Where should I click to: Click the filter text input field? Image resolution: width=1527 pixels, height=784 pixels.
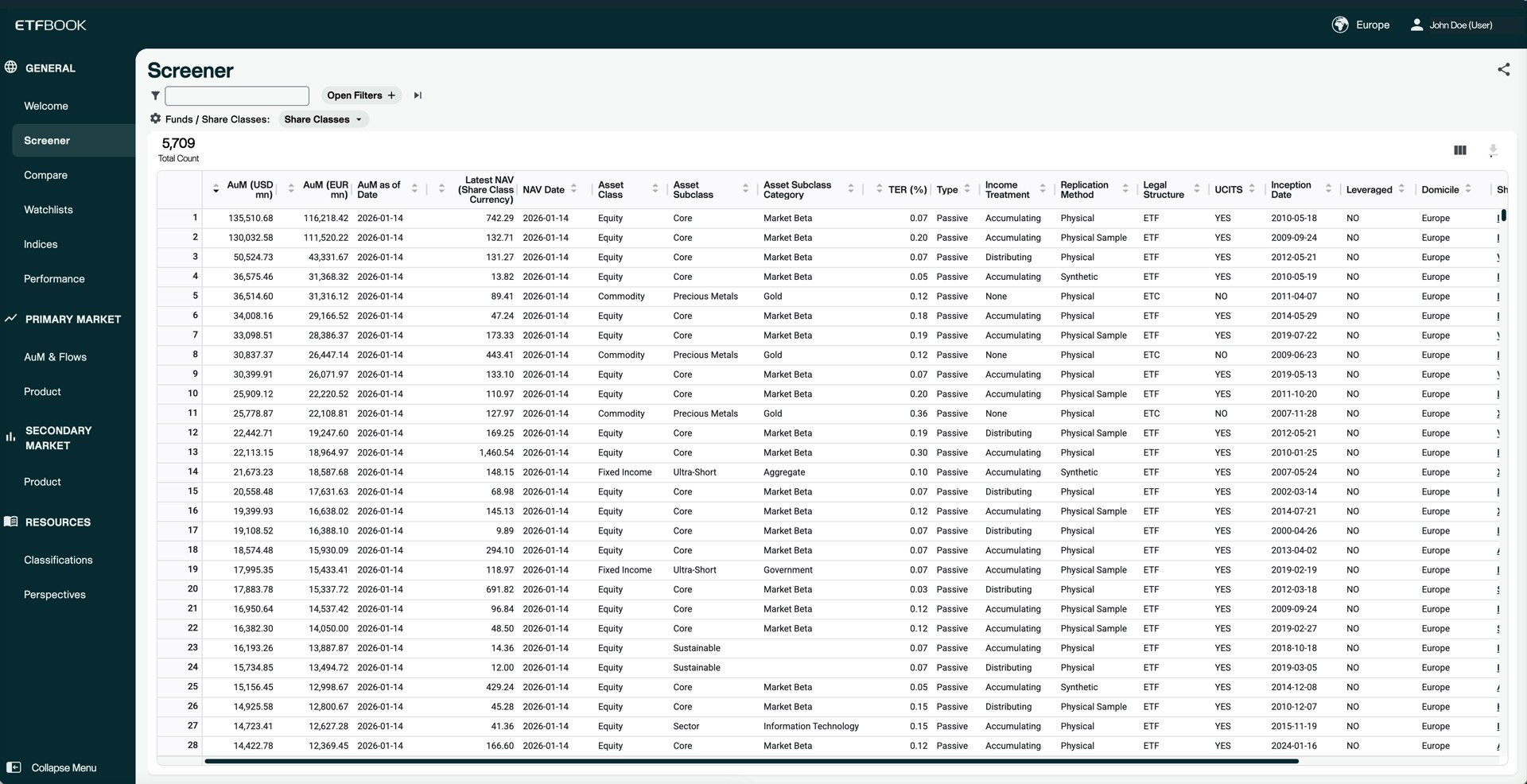(x=237, y=95)
